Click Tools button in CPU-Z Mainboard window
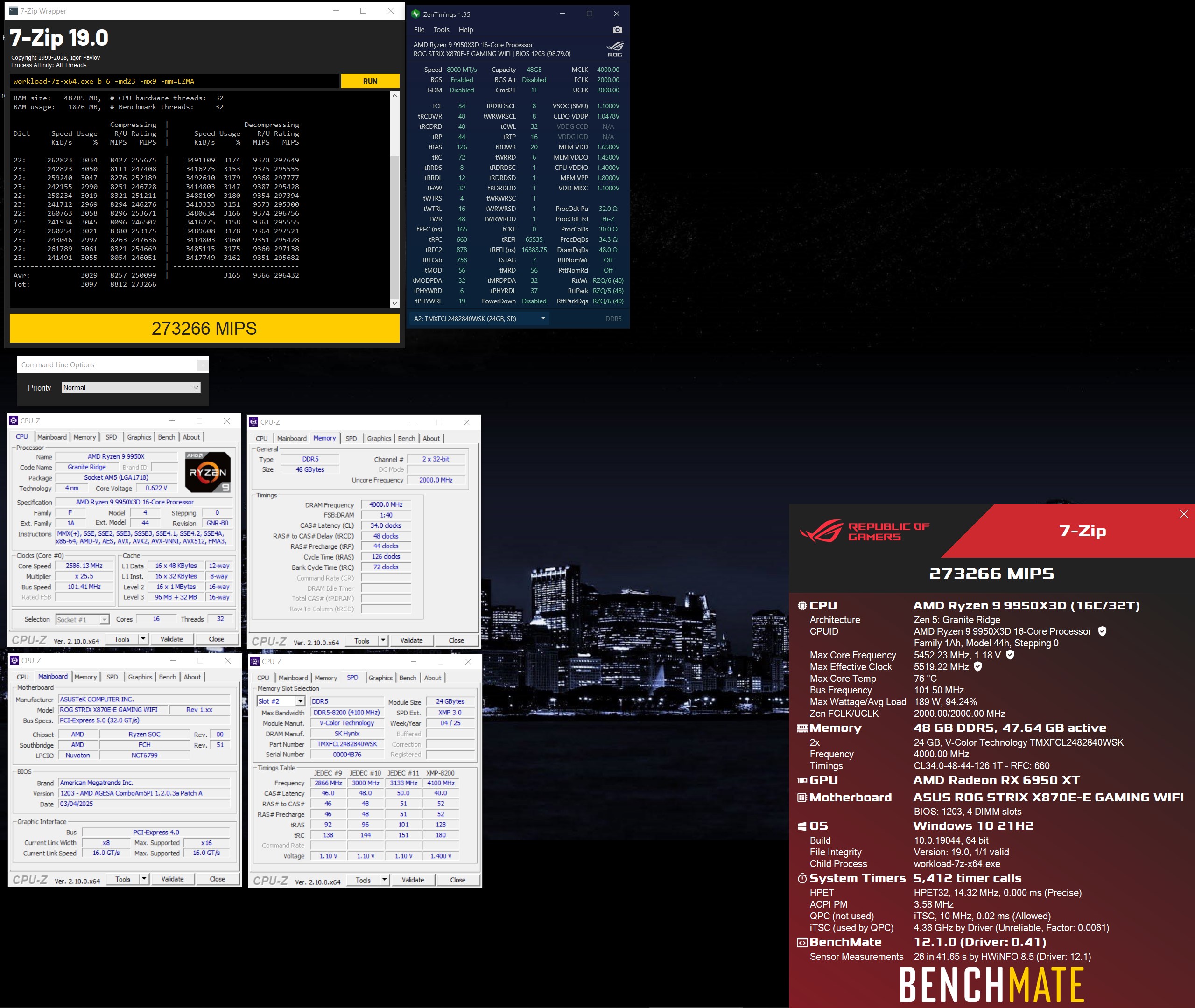 (x=122, y=879)
